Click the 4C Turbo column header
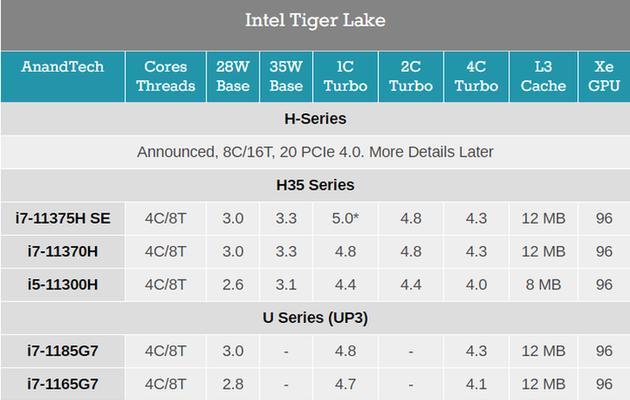The image size is (630, 400). [476, 76]
